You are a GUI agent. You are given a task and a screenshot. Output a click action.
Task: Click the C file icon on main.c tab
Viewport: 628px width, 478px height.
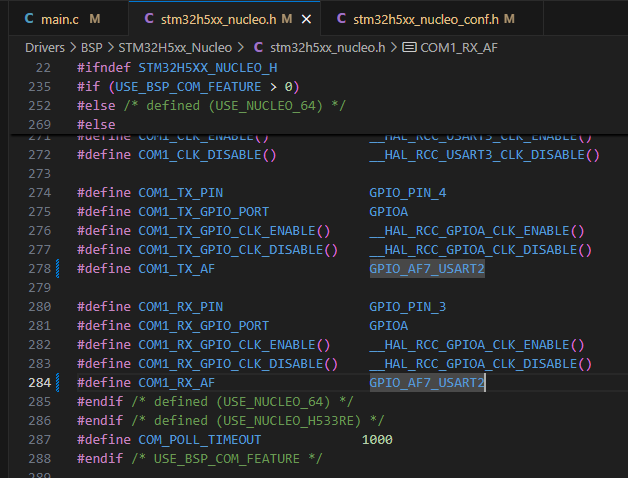click(x=29, y=18)
